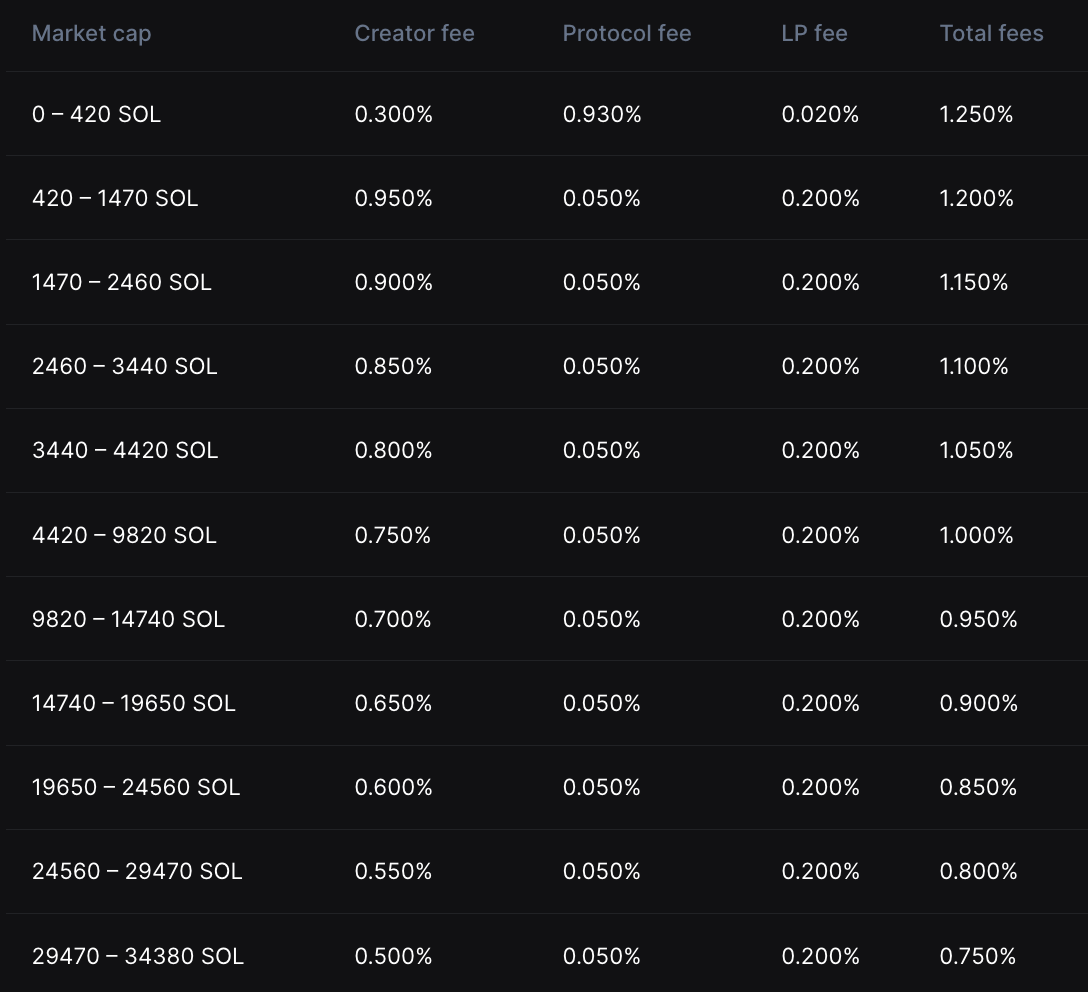Click the 1.150% total fees value
The height and width of the screenshot is (992, 1088).
(974, 283)
